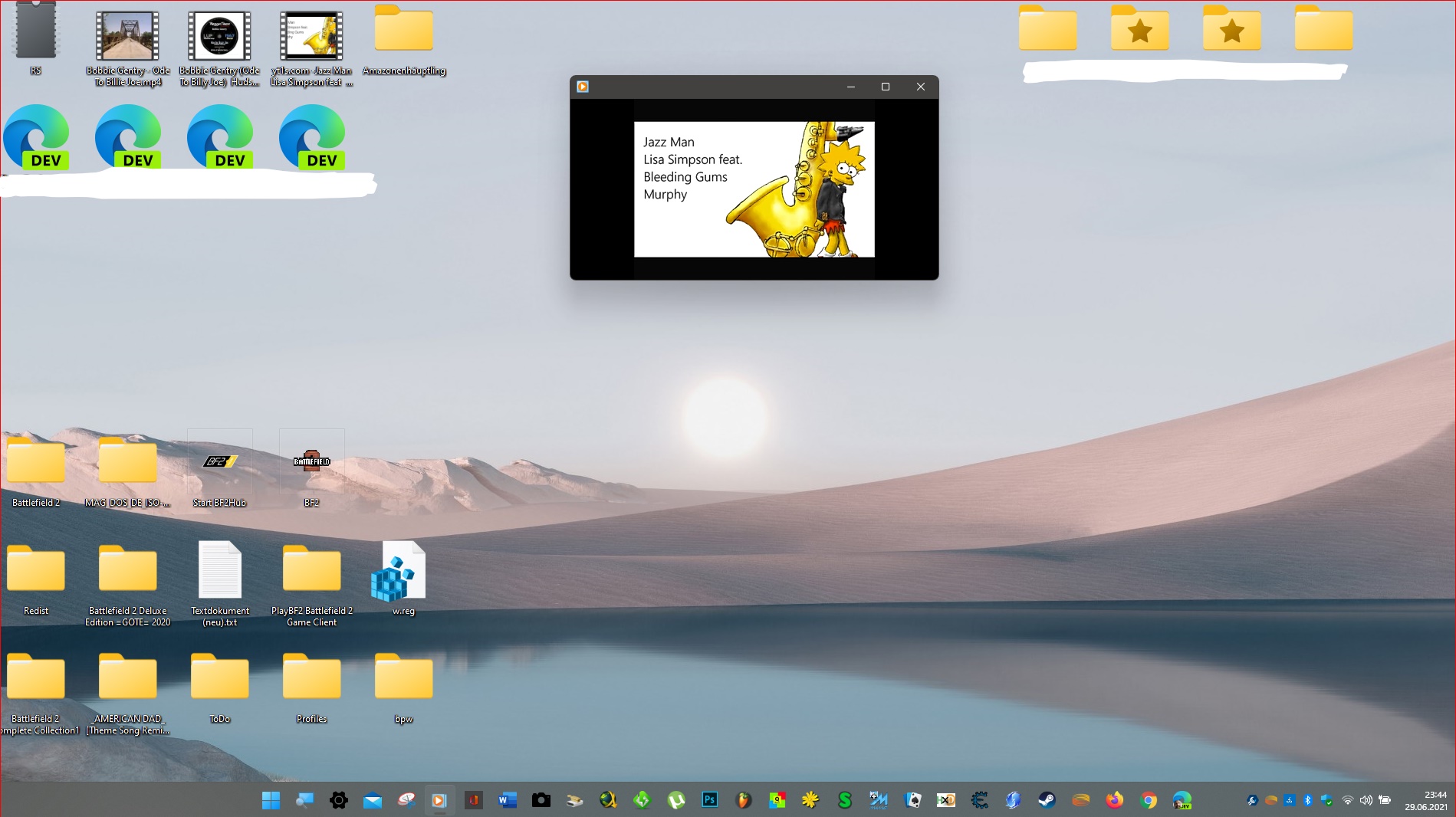The height and width of the screenshot is (817, 1456).
Task: Open the Solitaire cards app in taskbar
Action: pyautogui.click(x=912, y=800)
